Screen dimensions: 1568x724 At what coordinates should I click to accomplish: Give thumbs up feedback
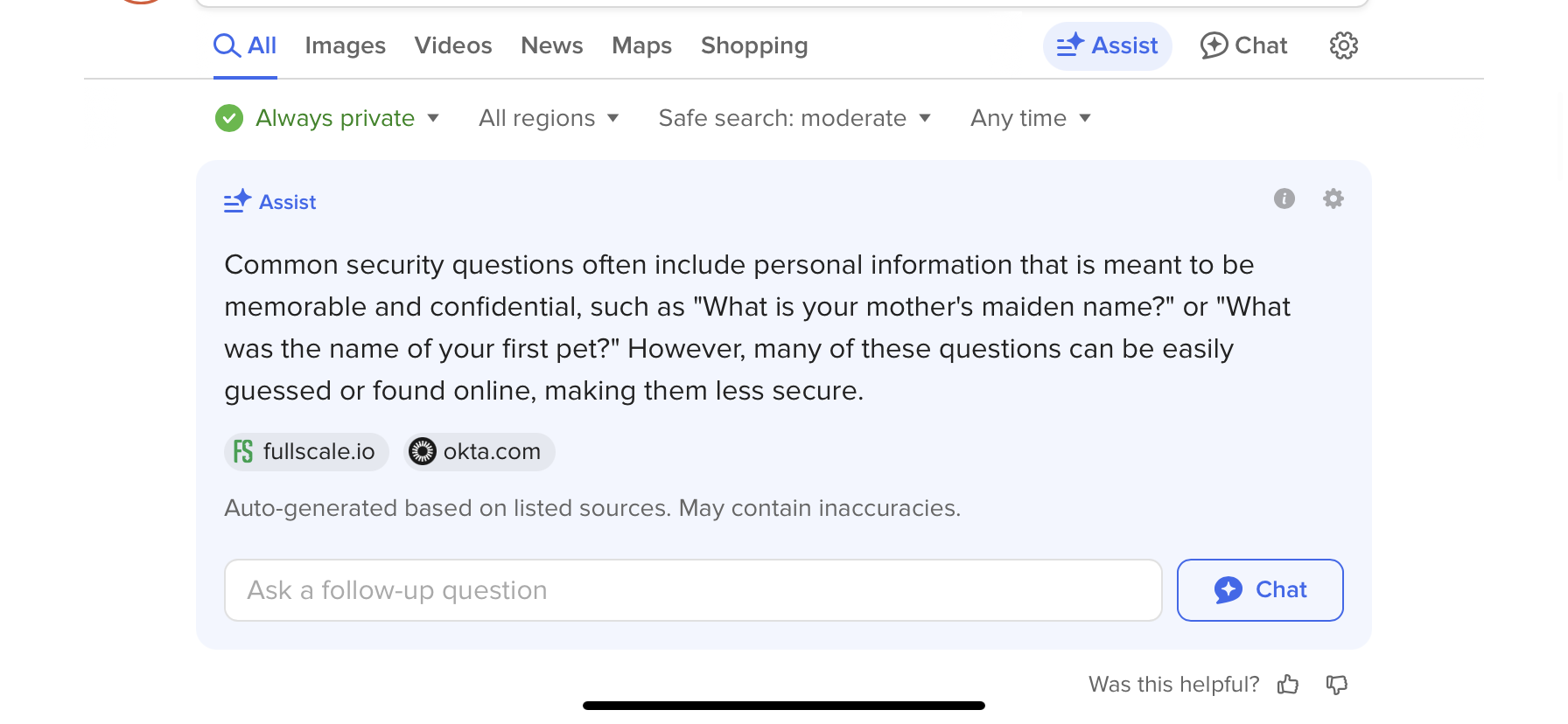(x=1288, y=684)
